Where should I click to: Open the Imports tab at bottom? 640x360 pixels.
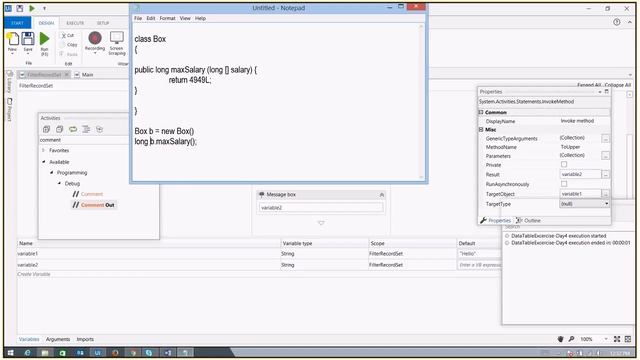85,339
